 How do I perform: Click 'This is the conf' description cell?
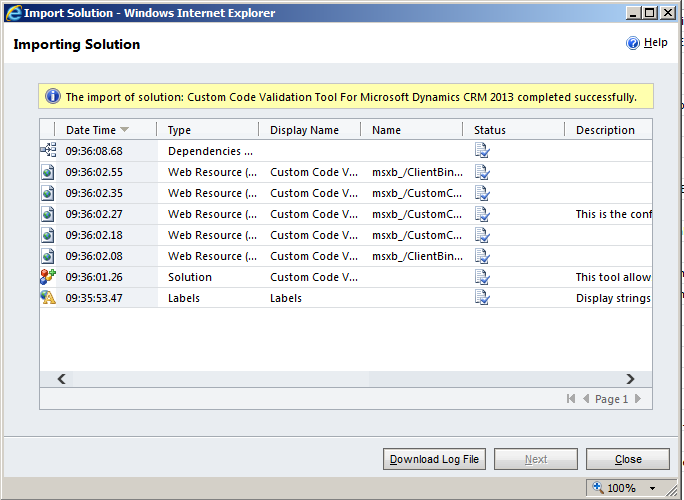pyautogui.click(x=613, y=214)
